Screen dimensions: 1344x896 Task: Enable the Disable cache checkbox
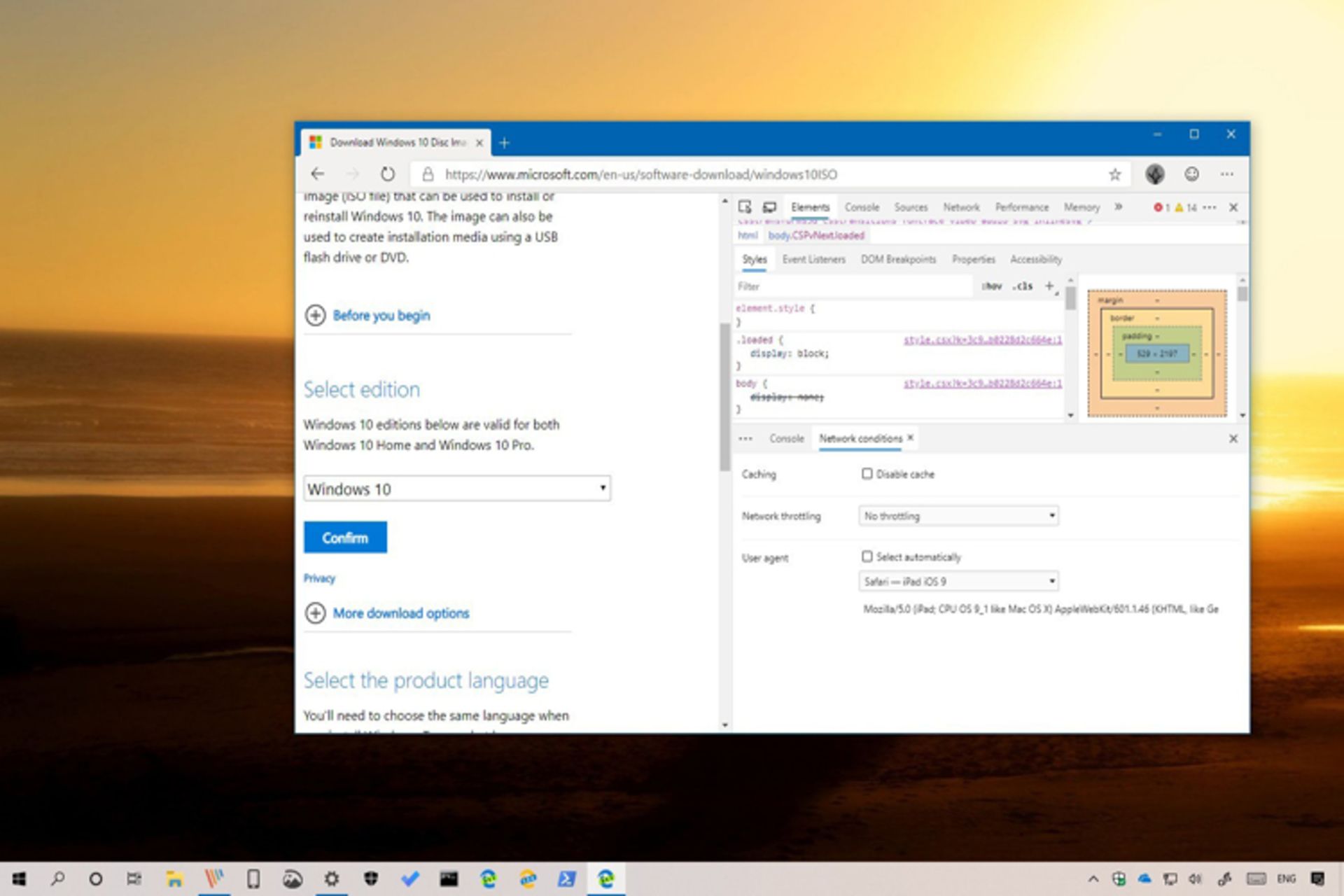click(x=866, y=474)
